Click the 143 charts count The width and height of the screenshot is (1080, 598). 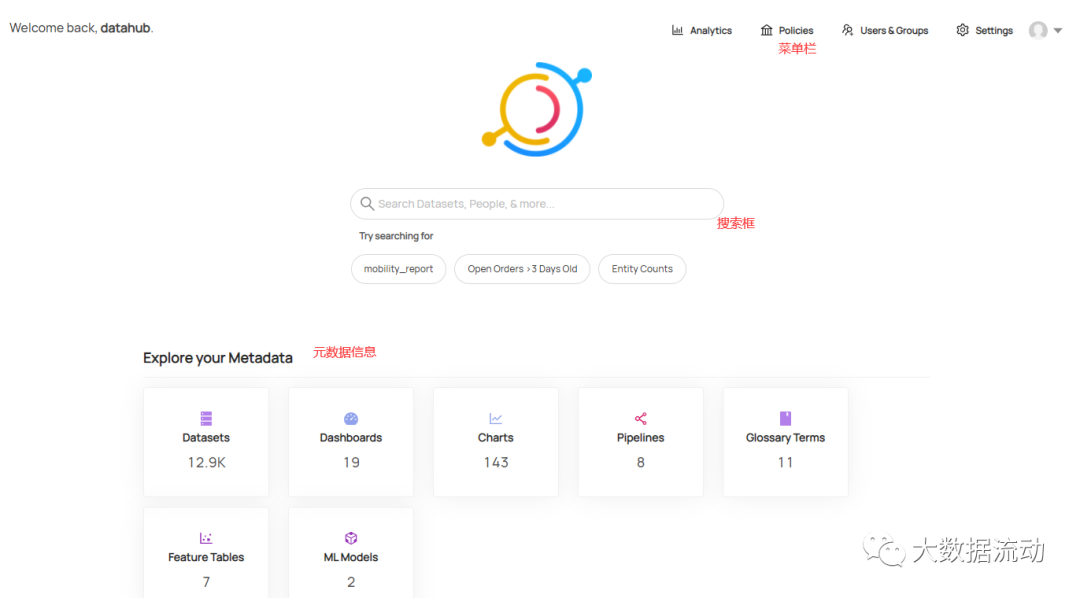click(x=496, y=462)
